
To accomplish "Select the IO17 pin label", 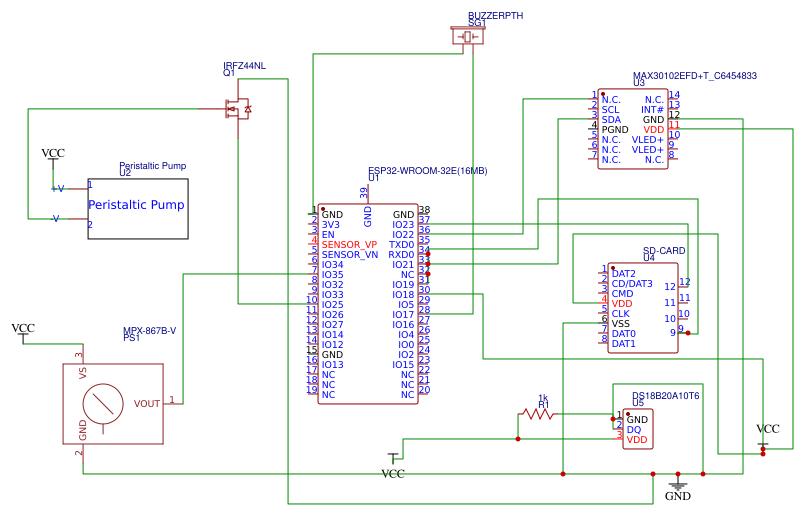I will 403,314.
